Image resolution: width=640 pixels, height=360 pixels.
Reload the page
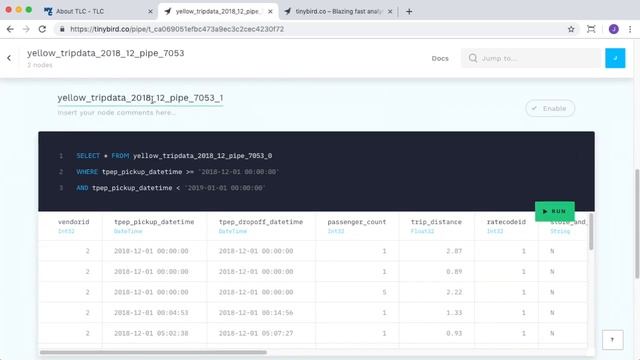pyautogui.click(x=42, y=29)
